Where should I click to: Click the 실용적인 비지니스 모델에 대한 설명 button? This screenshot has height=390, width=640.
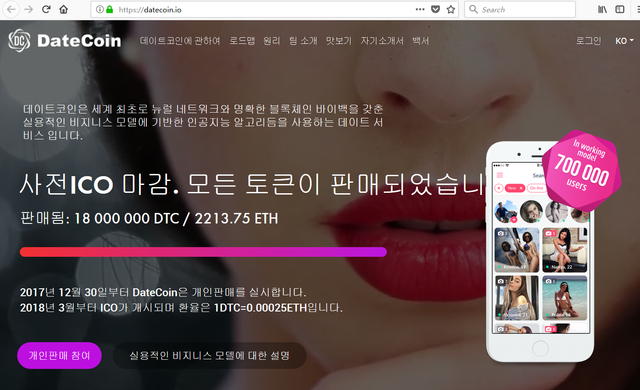pos(209,355)
